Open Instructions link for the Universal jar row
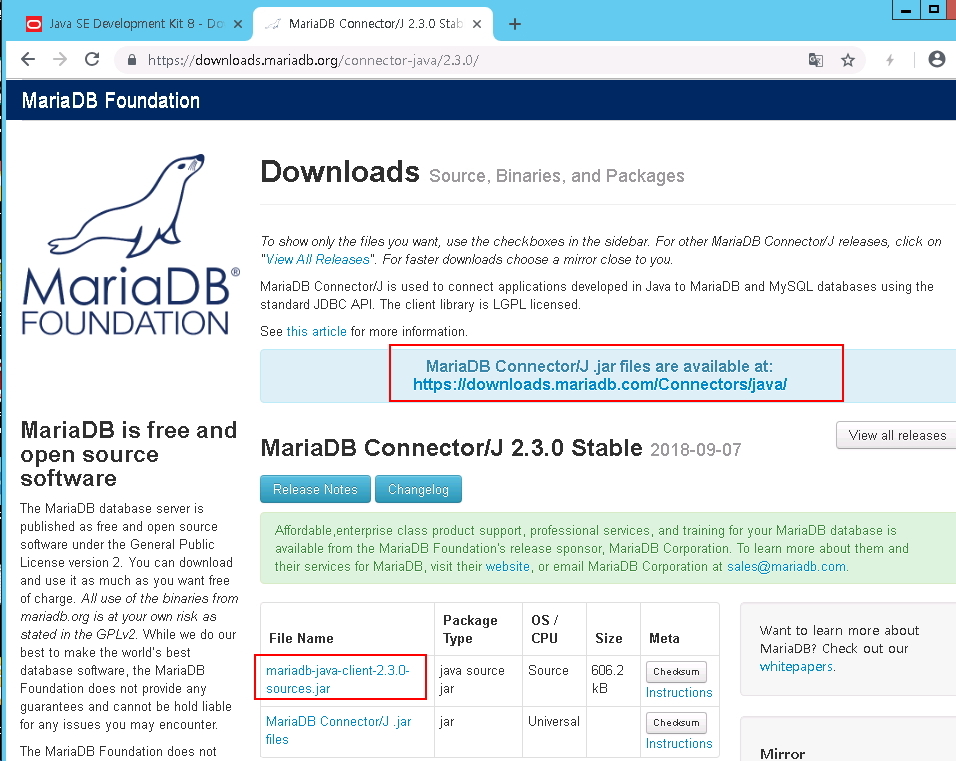The height and width of the screenshot is (761, 956). pos(679,744)
